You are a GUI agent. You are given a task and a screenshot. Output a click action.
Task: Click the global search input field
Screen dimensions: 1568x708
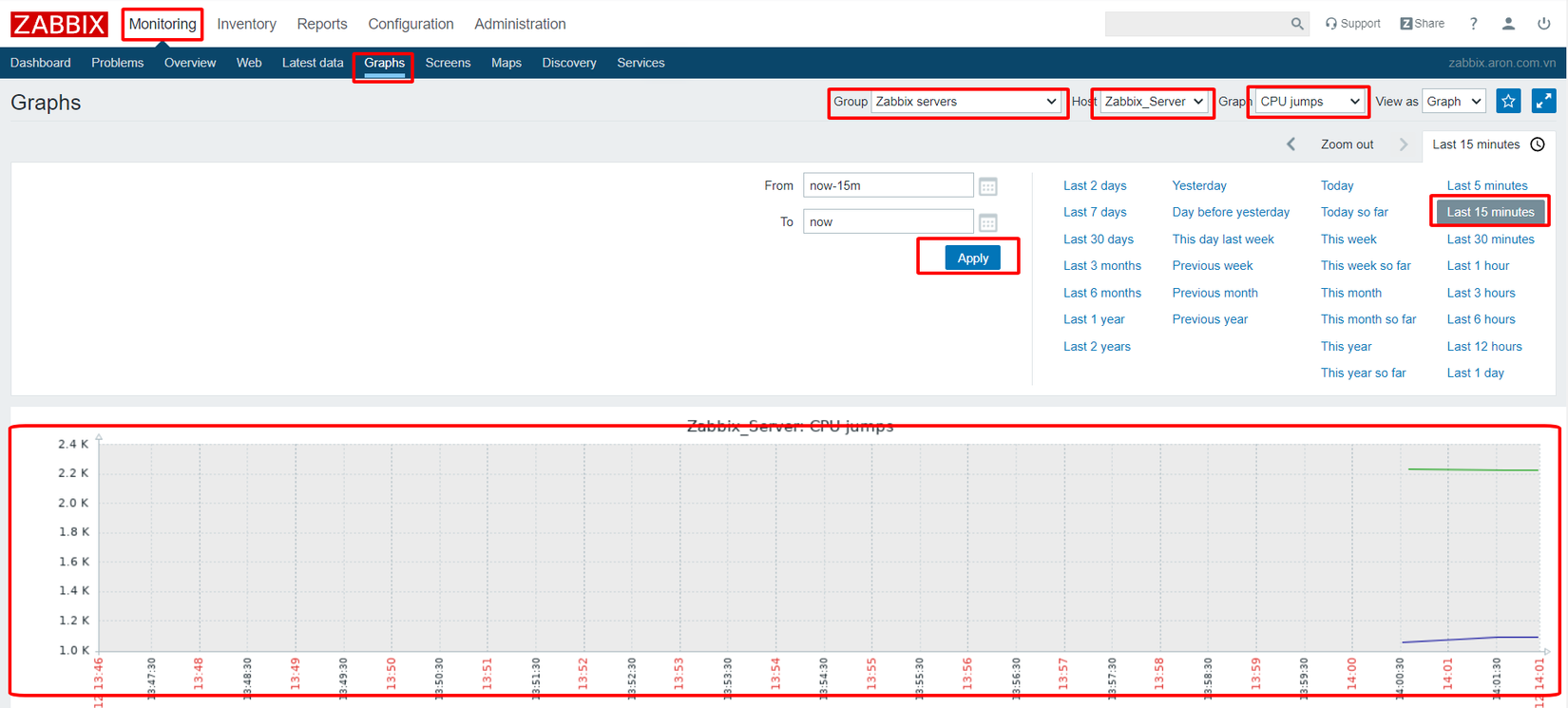[1196, 24]
